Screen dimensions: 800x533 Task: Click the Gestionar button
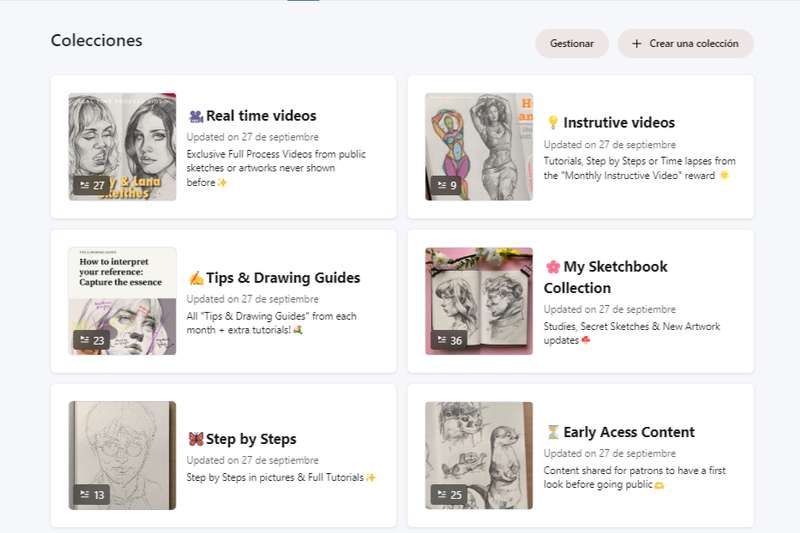[571, 43]
